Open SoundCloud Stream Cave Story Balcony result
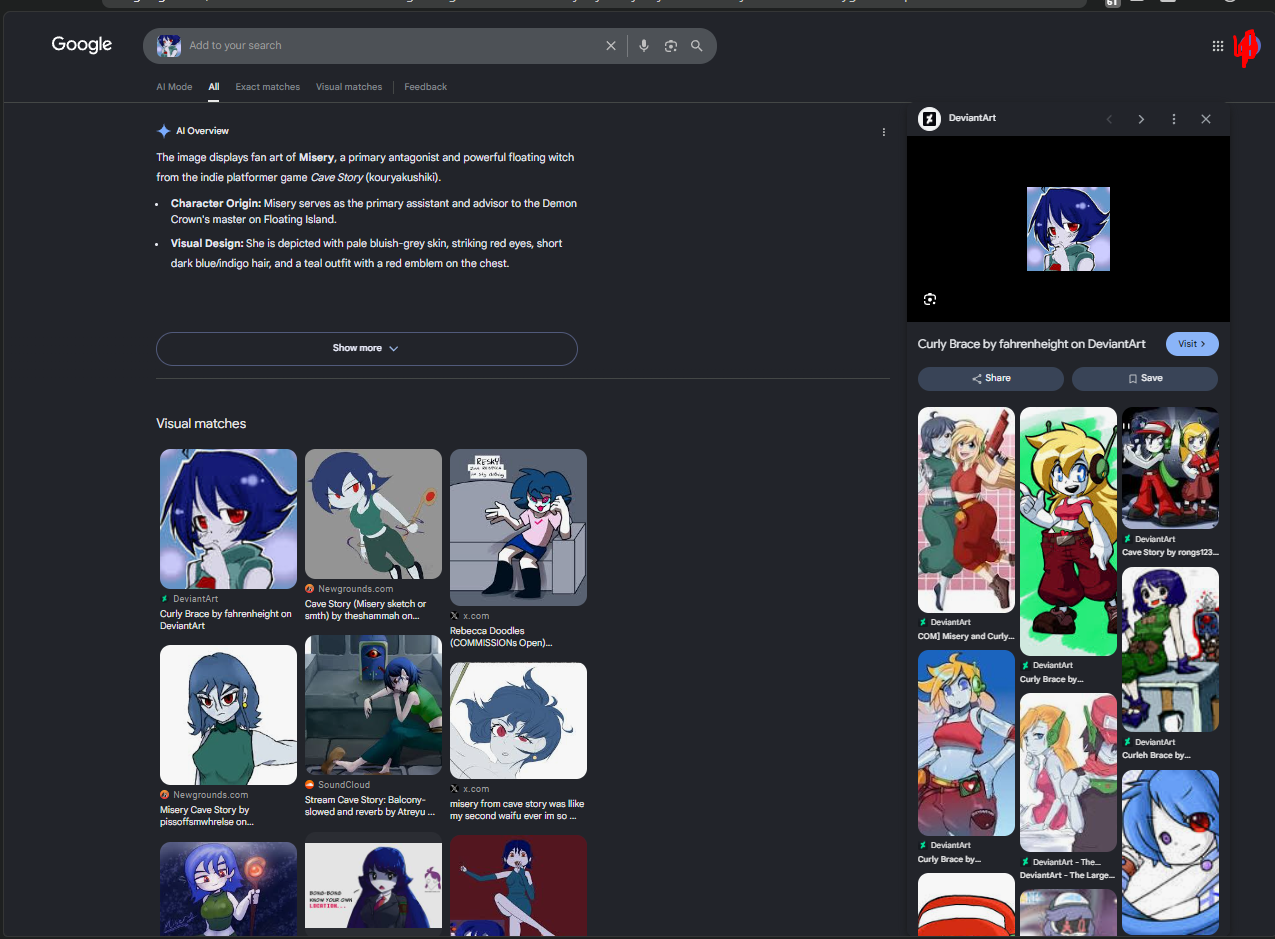This screenshot has width=1275, height=939. (x=373, y=705)
